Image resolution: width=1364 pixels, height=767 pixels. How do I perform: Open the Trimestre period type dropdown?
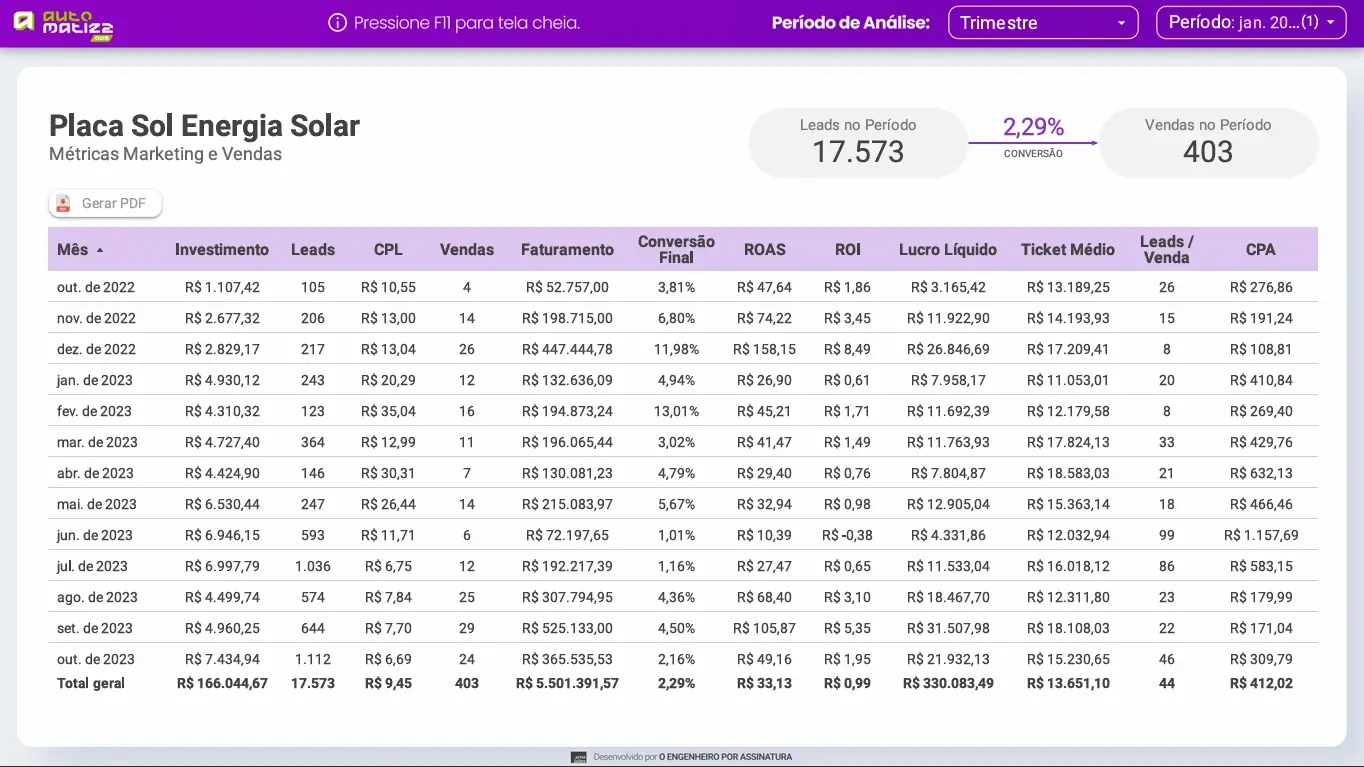coord(1043,22)
